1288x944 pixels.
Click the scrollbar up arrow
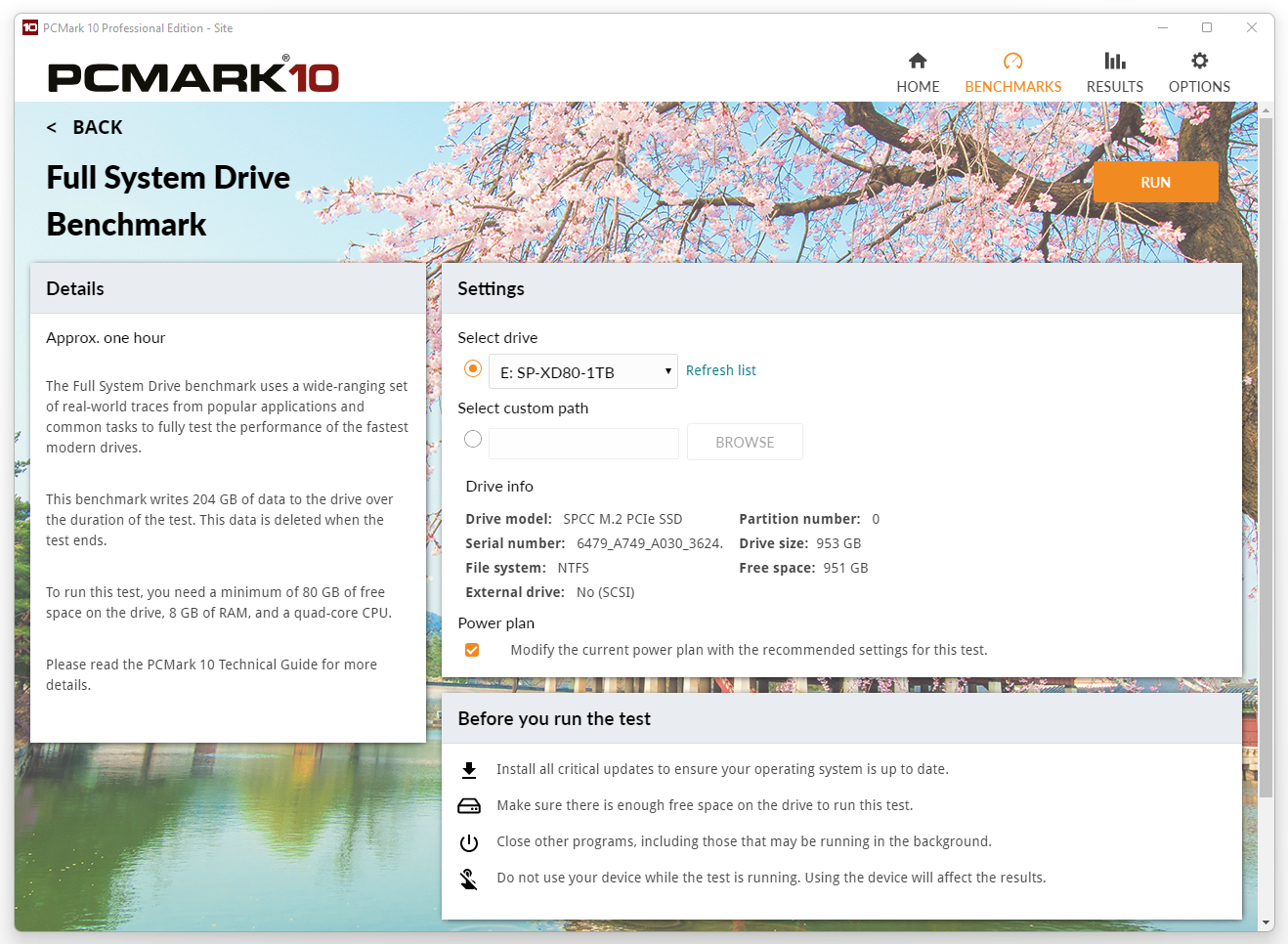(x=1267, y=109)
